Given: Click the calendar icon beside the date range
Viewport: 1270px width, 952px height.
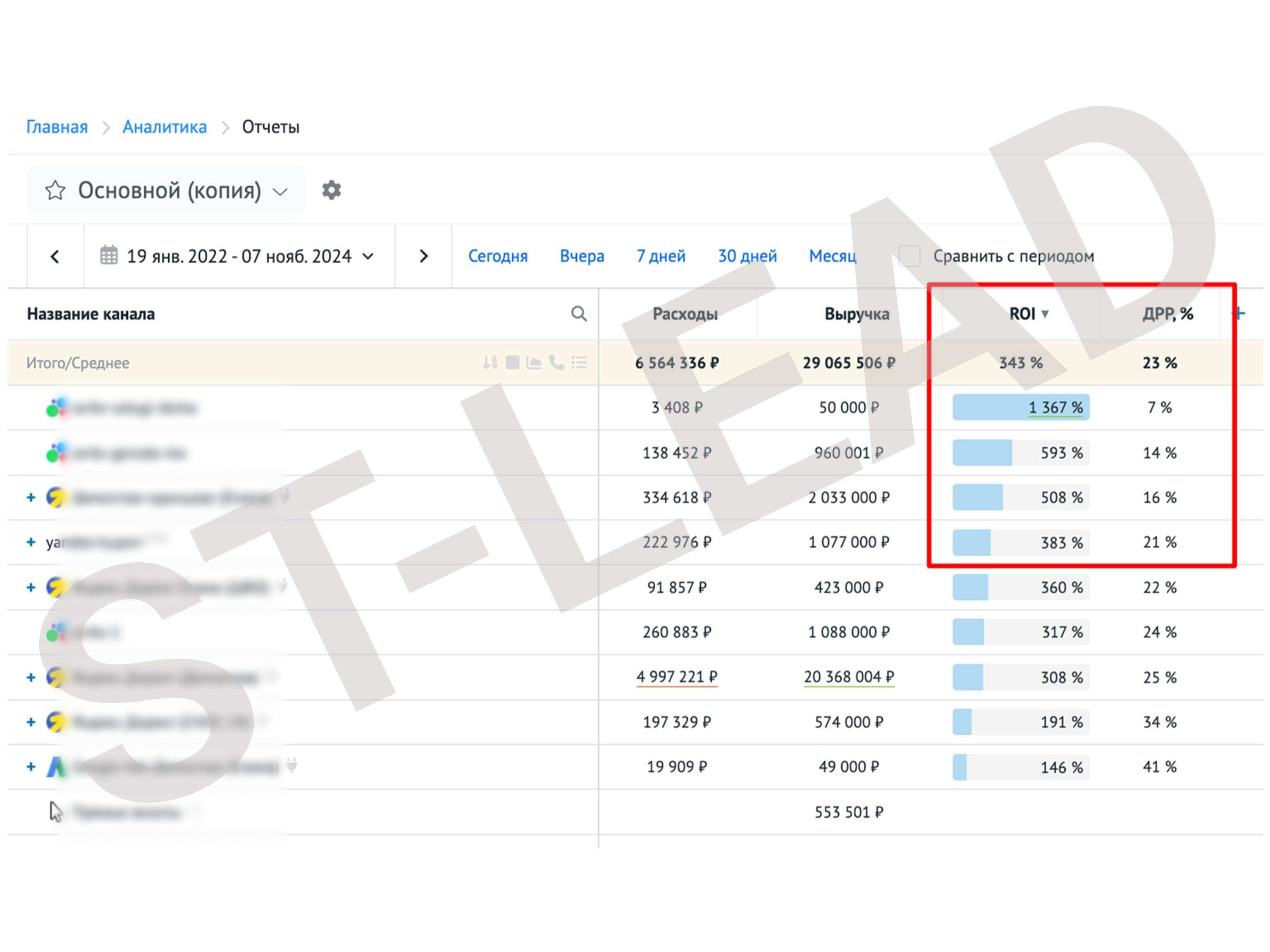Looking at the screenshot, I should click(108, 255).
